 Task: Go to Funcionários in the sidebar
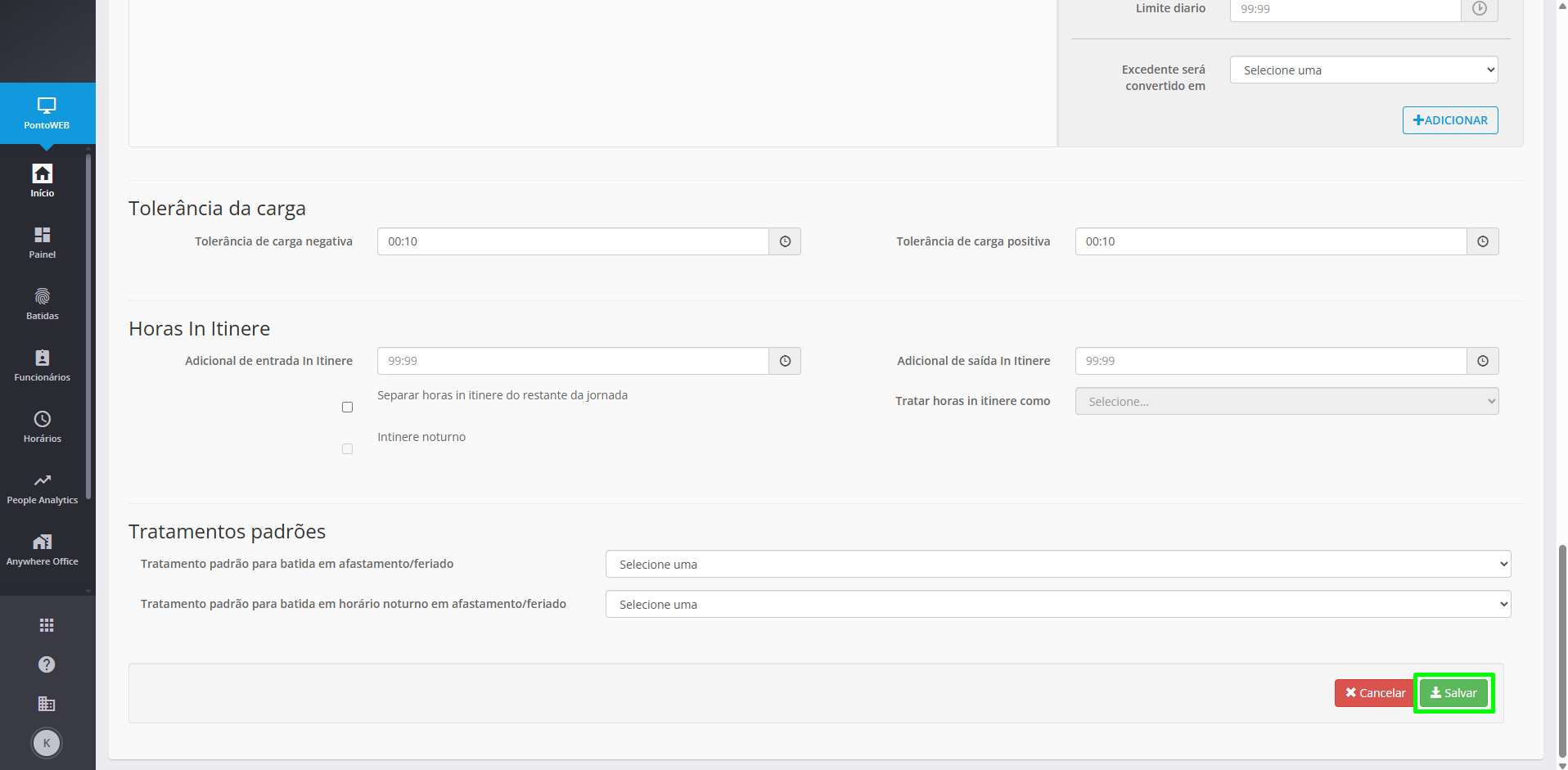click(43, 365)
